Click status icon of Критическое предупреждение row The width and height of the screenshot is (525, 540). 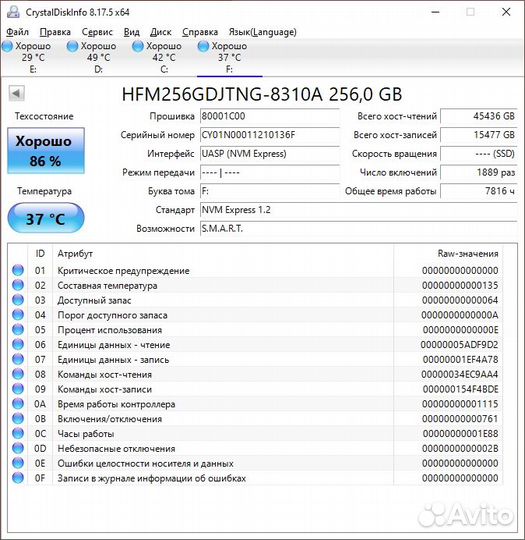(x=18, y=270)
